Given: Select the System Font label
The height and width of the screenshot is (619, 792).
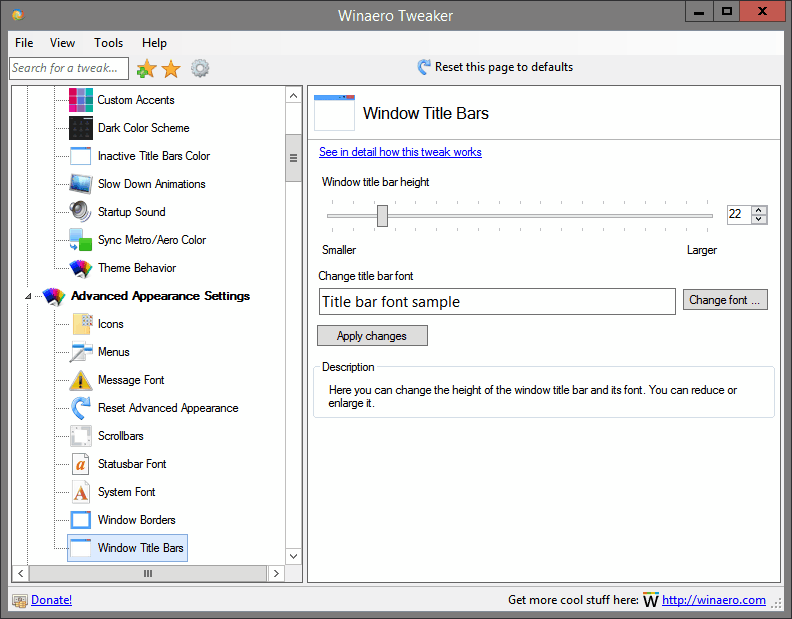Looking at the screenshot, I should (126, 492).
